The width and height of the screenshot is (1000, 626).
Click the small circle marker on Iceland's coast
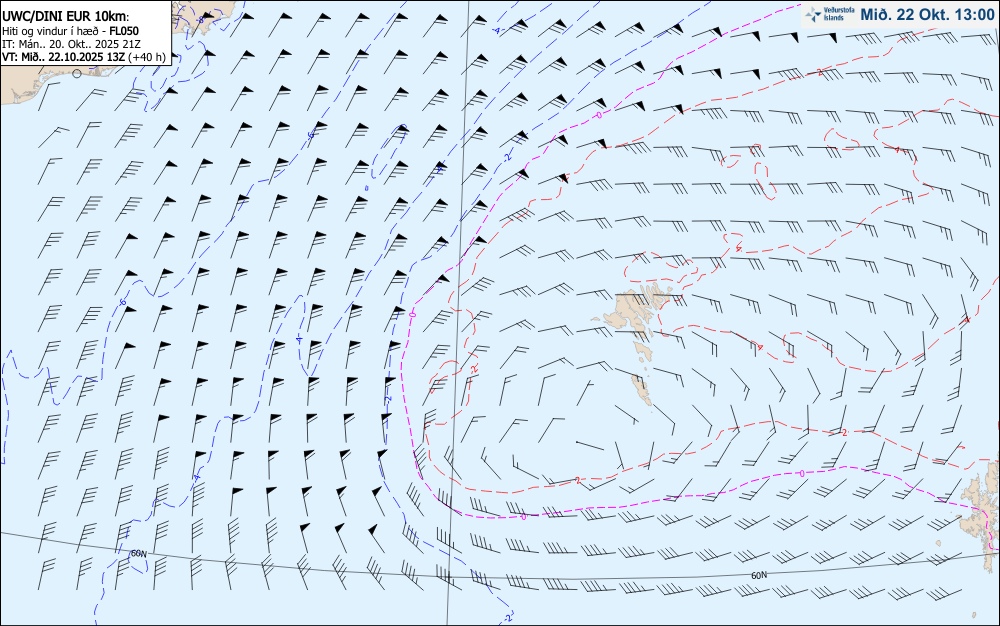[77, 73]
